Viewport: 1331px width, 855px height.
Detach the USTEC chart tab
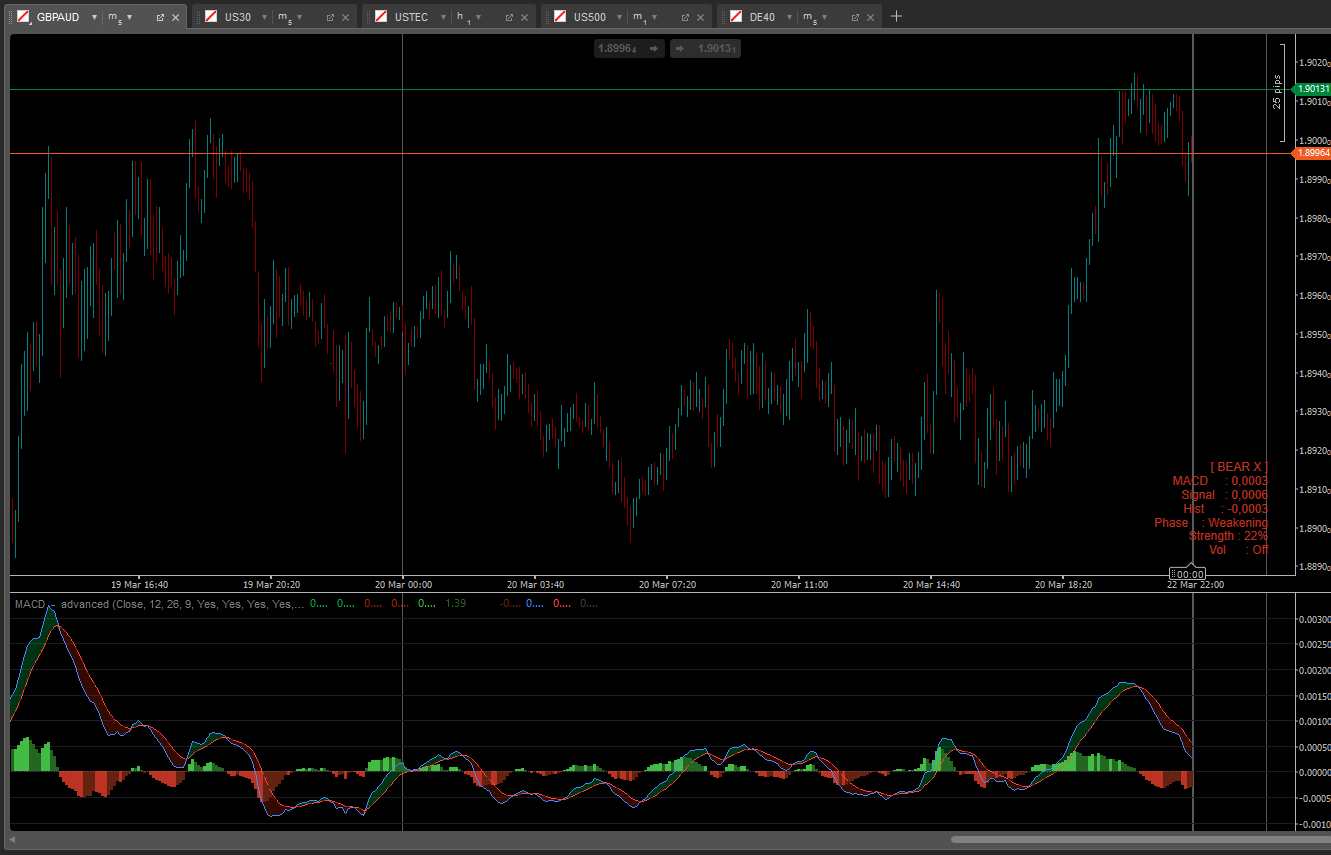click(x=508, y=17)
